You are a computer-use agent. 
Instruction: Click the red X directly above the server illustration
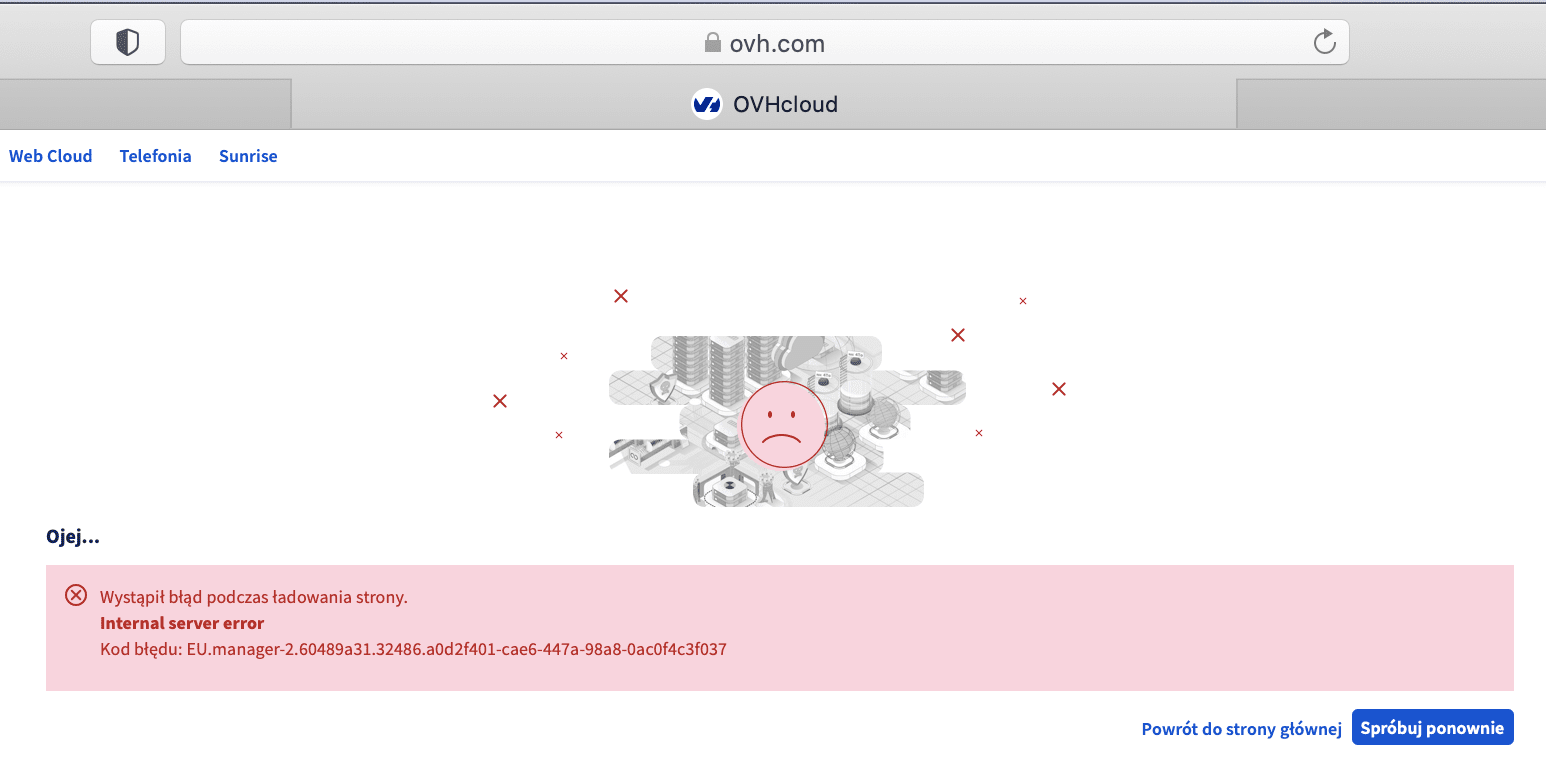click(621, 296)
